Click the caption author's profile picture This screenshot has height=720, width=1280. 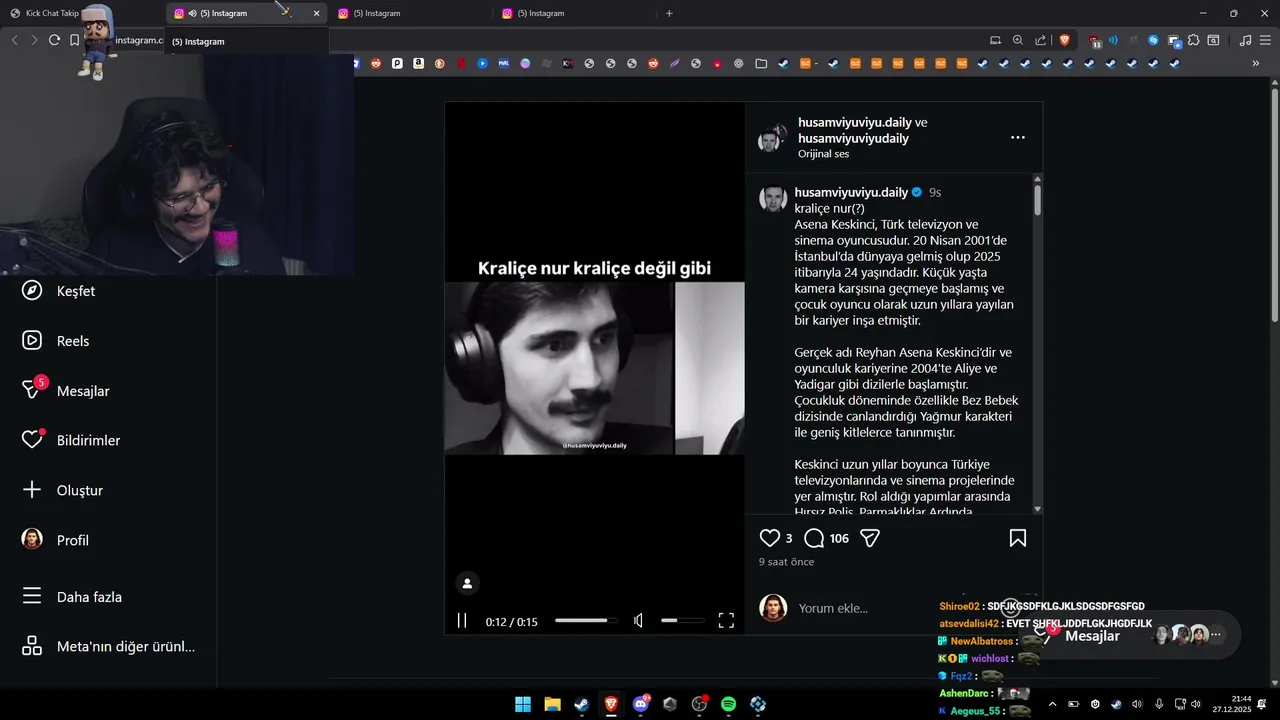773,198
